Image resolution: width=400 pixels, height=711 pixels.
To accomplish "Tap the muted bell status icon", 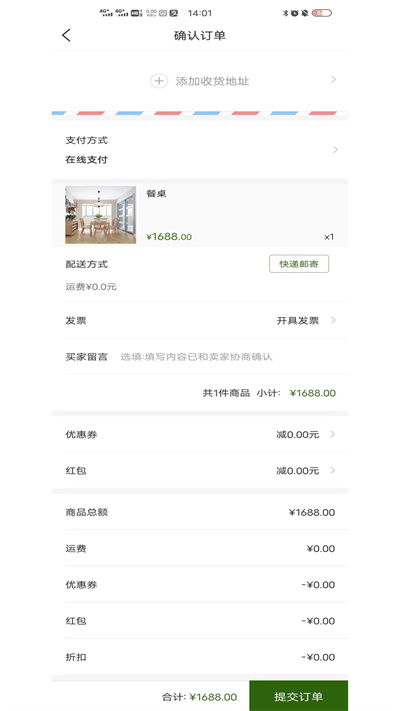I will point(305,13).
